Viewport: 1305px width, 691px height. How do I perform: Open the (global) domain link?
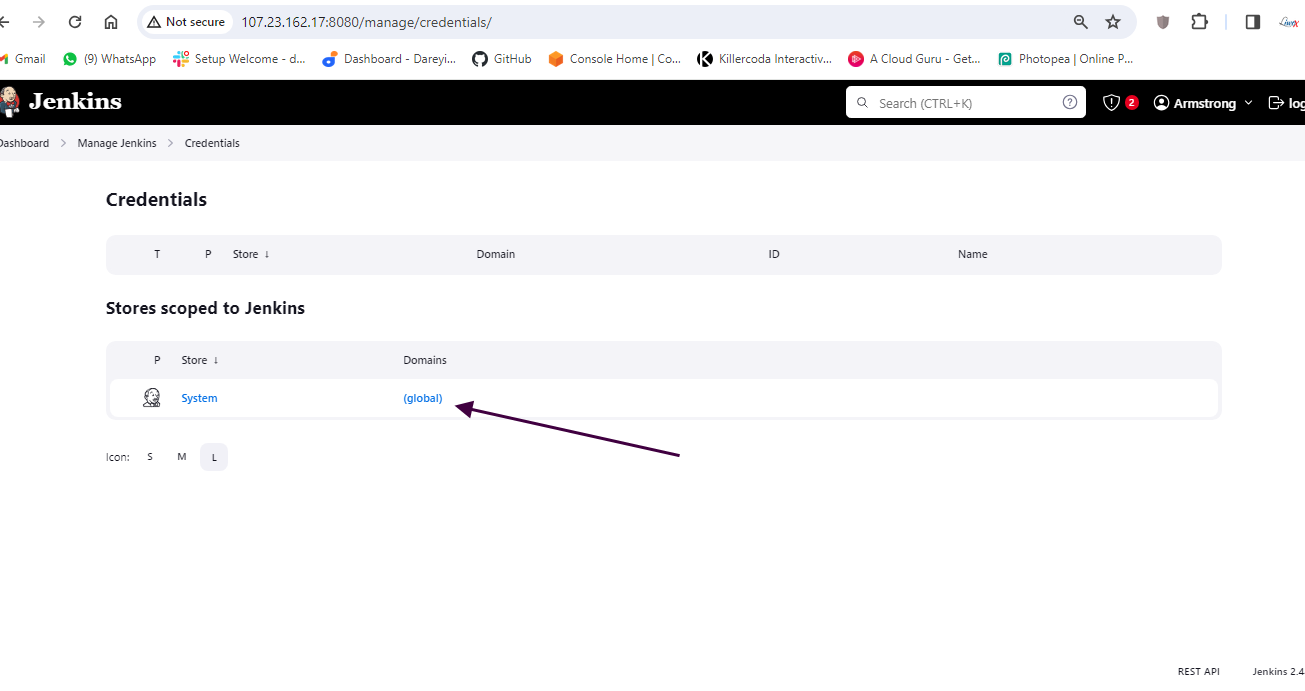coord(423,398)
